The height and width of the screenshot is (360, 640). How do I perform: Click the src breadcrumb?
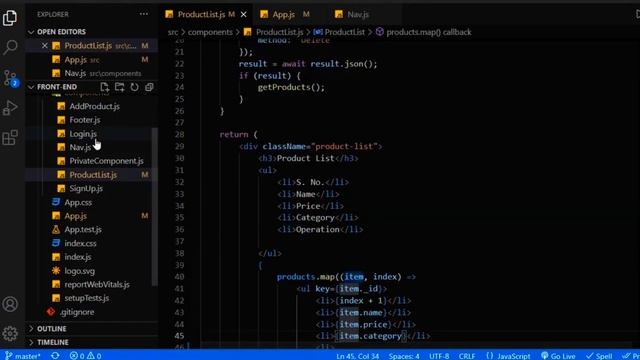click(x=173, y=32)
